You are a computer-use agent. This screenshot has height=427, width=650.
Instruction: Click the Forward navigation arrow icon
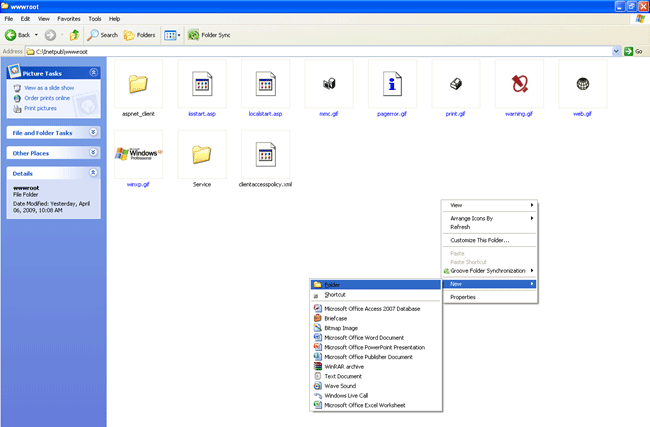click(x=50, y=35)
